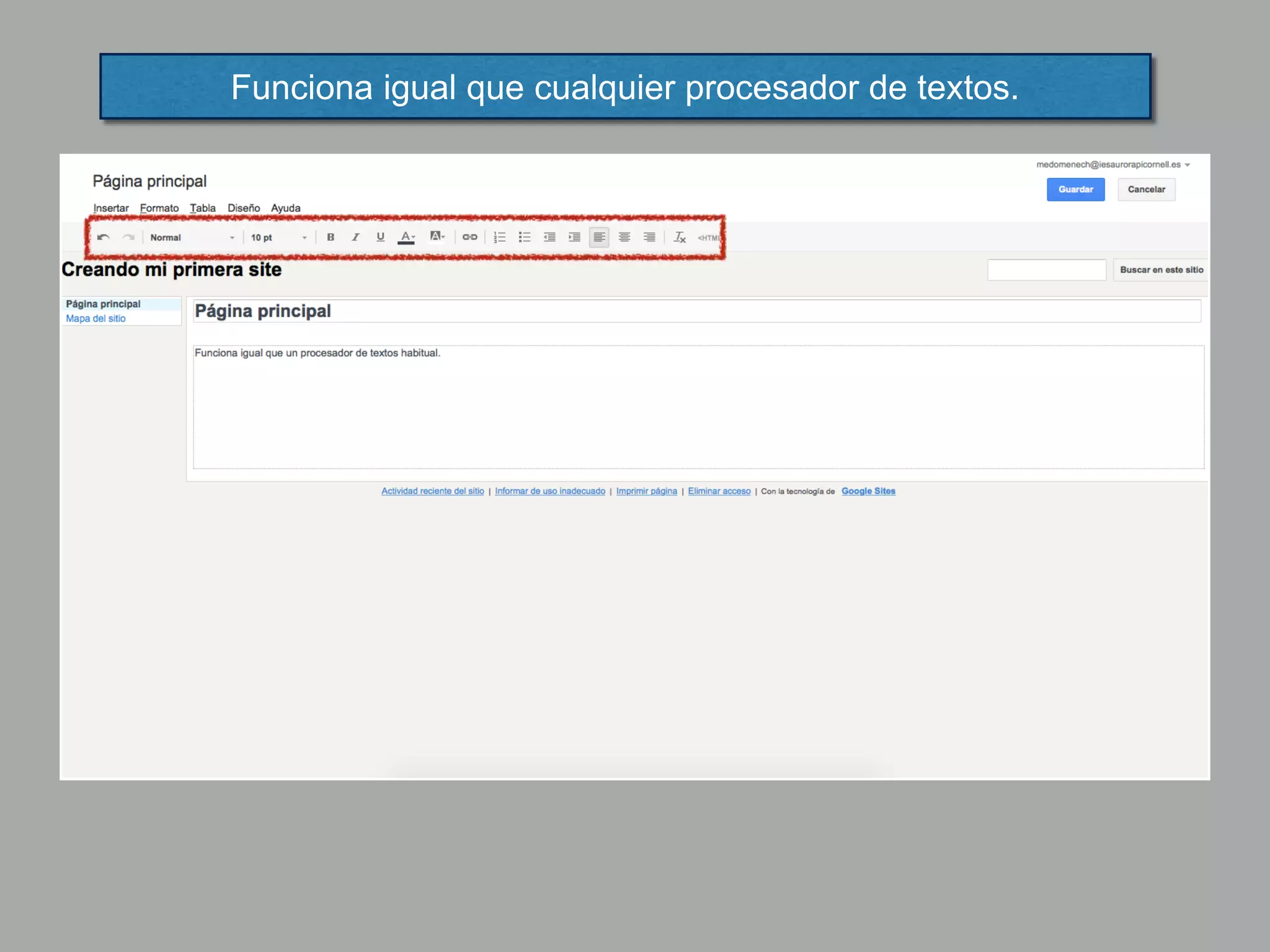Click Buscar en este sitio button
This screenshot has width=1270, height=952.
[1161, 270]
